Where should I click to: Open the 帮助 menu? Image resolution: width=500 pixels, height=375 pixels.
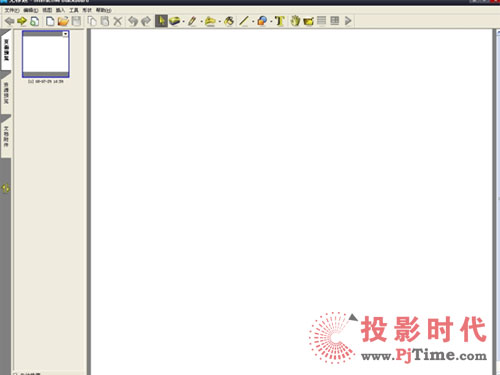tap(104, 10)
